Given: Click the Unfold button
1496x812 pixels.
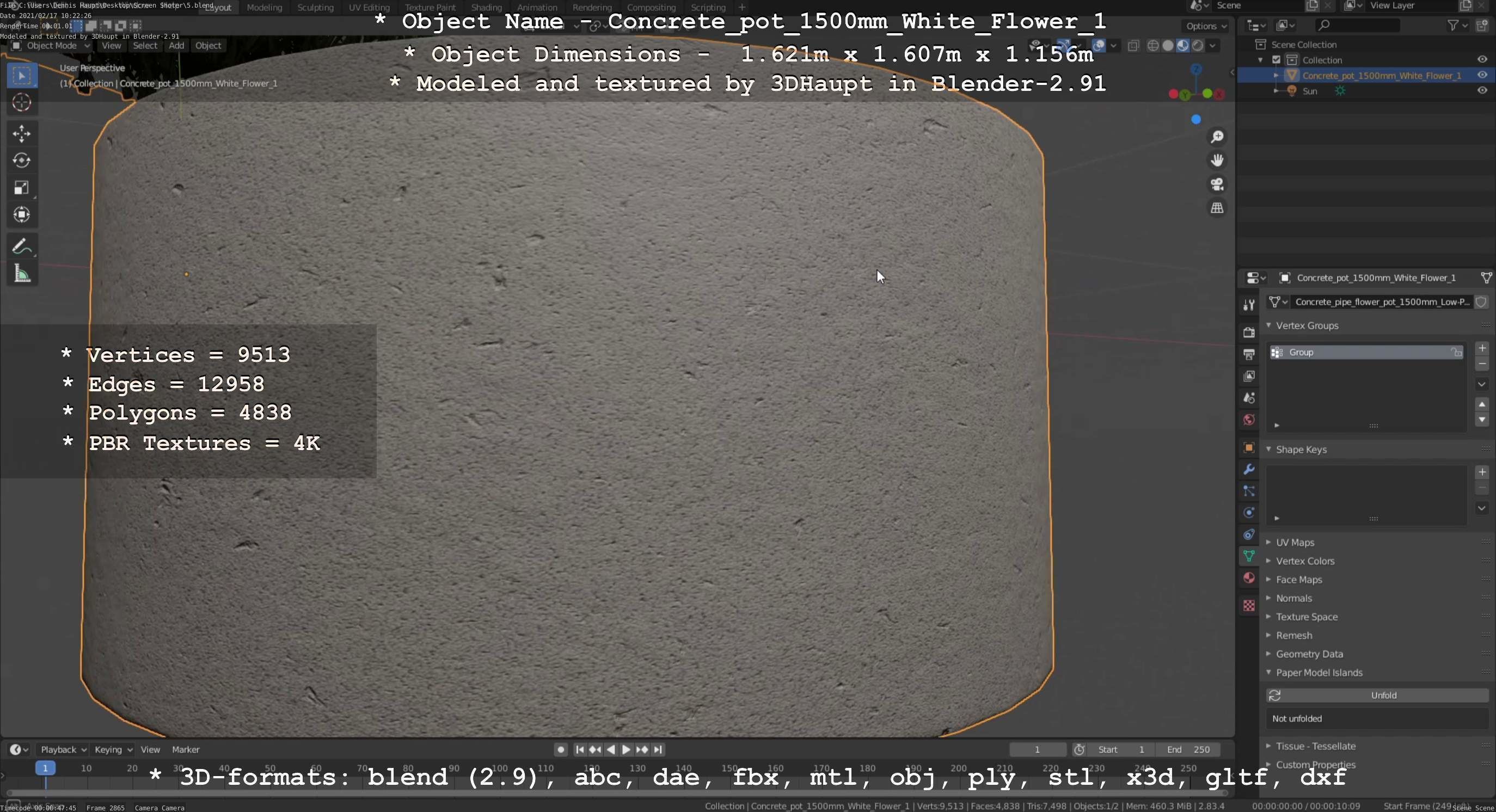Looking at the screenshot, I should pos(1383,695).
